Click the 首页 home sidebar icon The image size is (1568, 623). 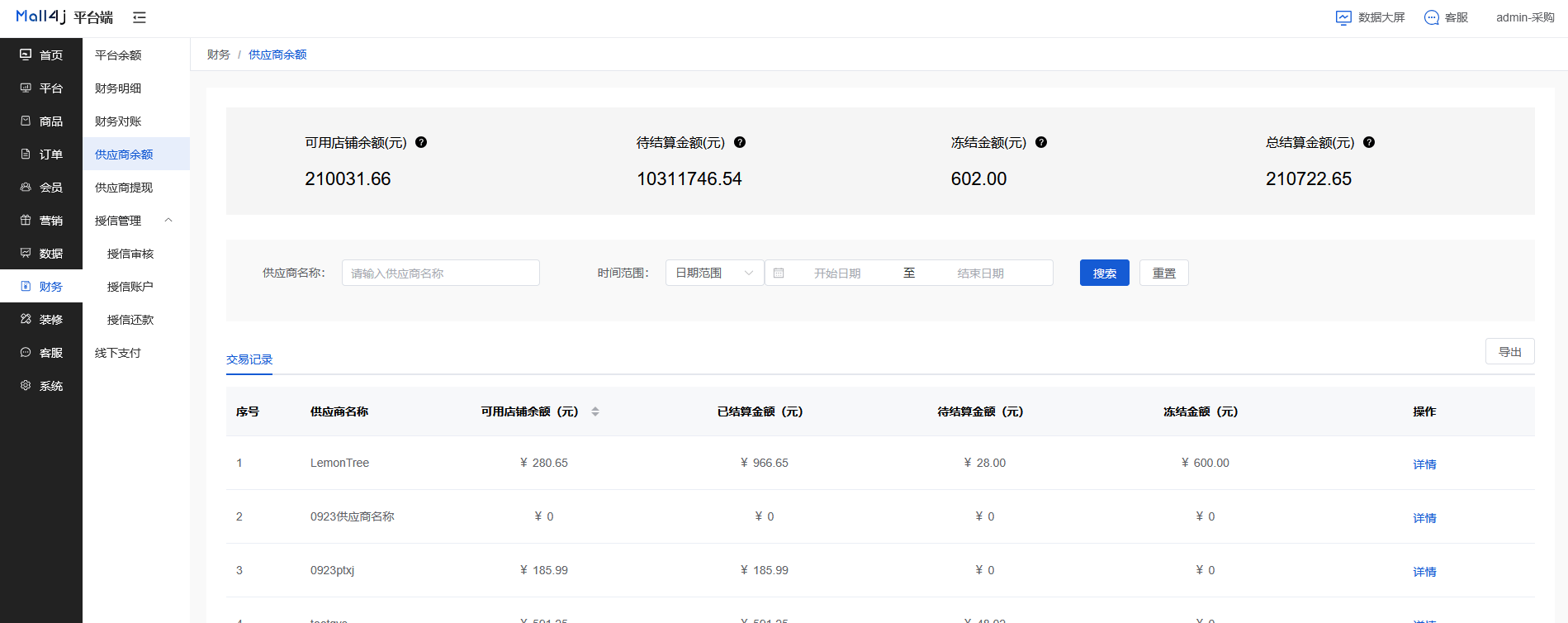click(26, 55)
